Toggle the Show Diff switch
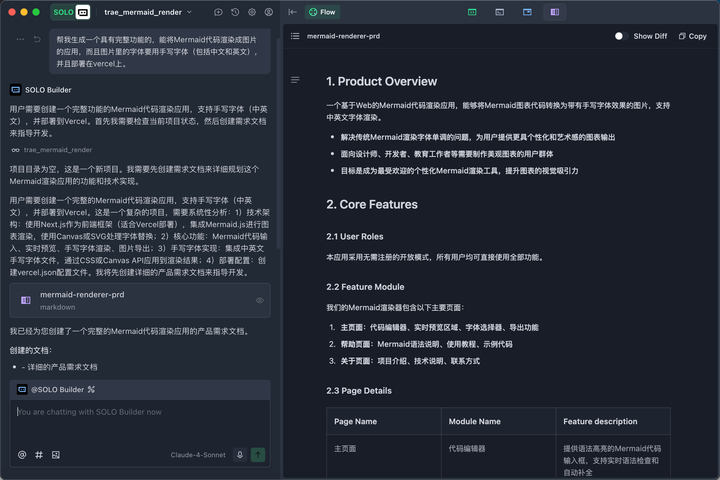Viewport: 720px width, 480px height. (619, 36)
